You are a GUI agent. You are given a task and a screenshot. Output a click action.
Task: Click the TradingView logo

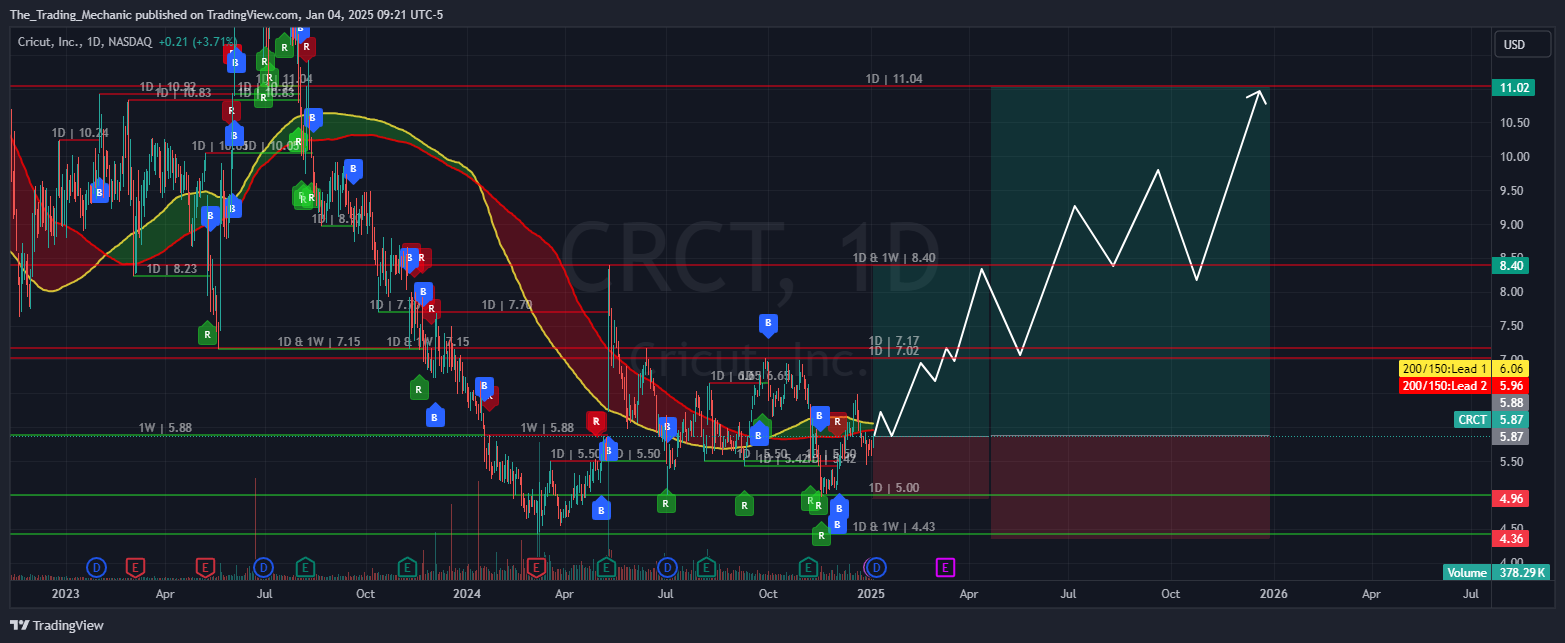[56, 625]
